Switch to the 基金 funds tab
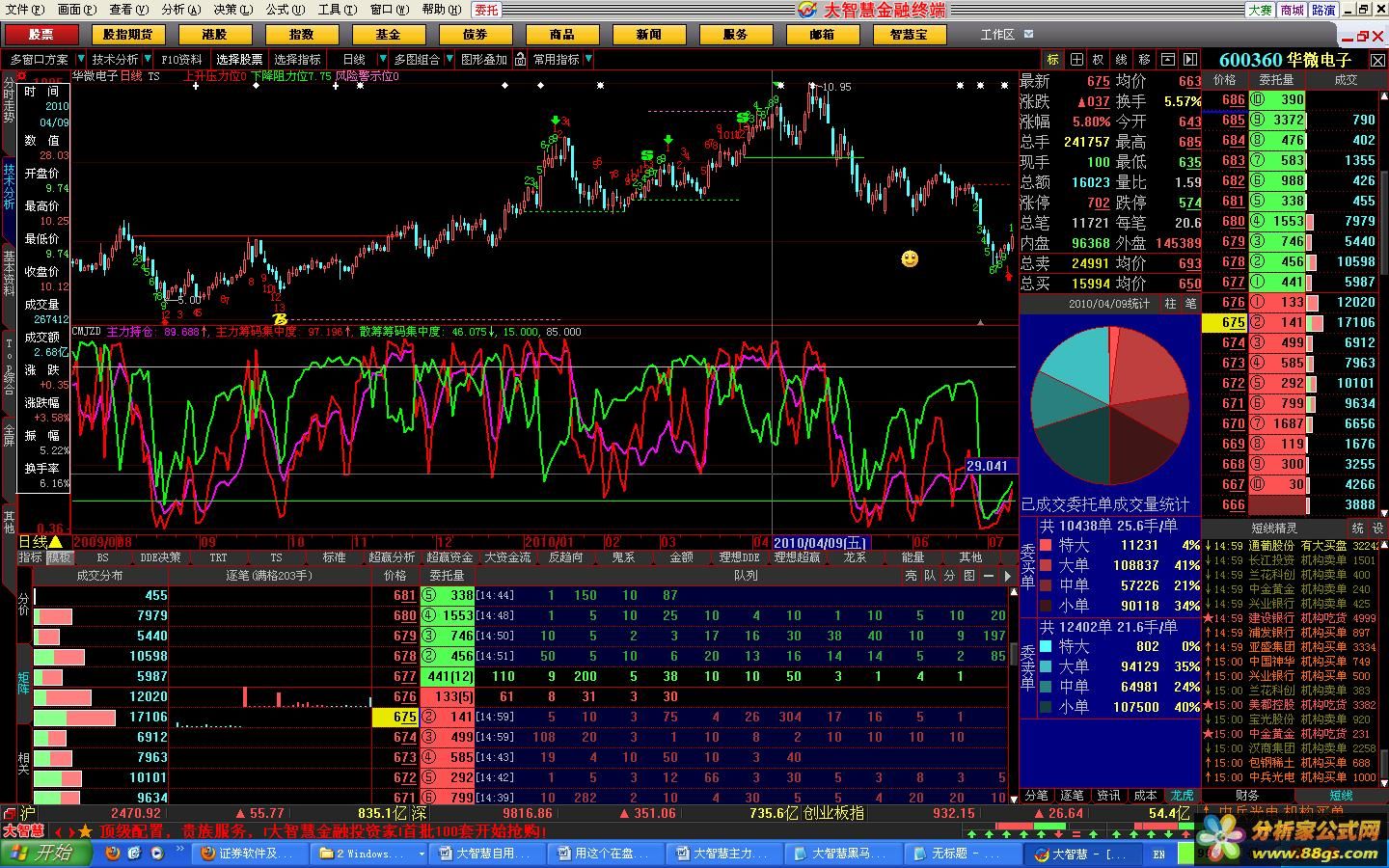Screen dimensions: 1389x868 click(389, 34)
